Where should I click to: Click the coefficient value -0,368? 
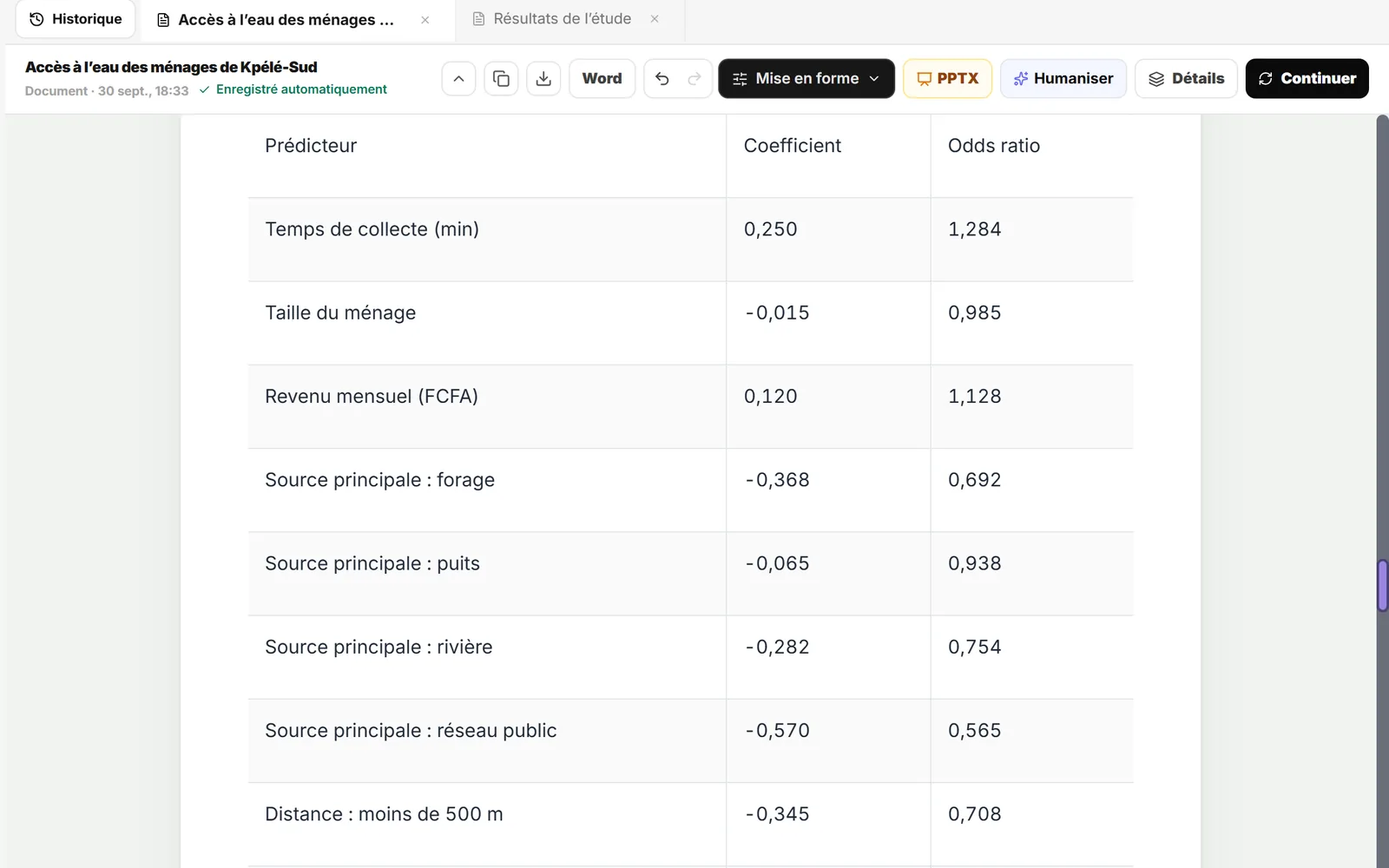click(x=777, y=480)
